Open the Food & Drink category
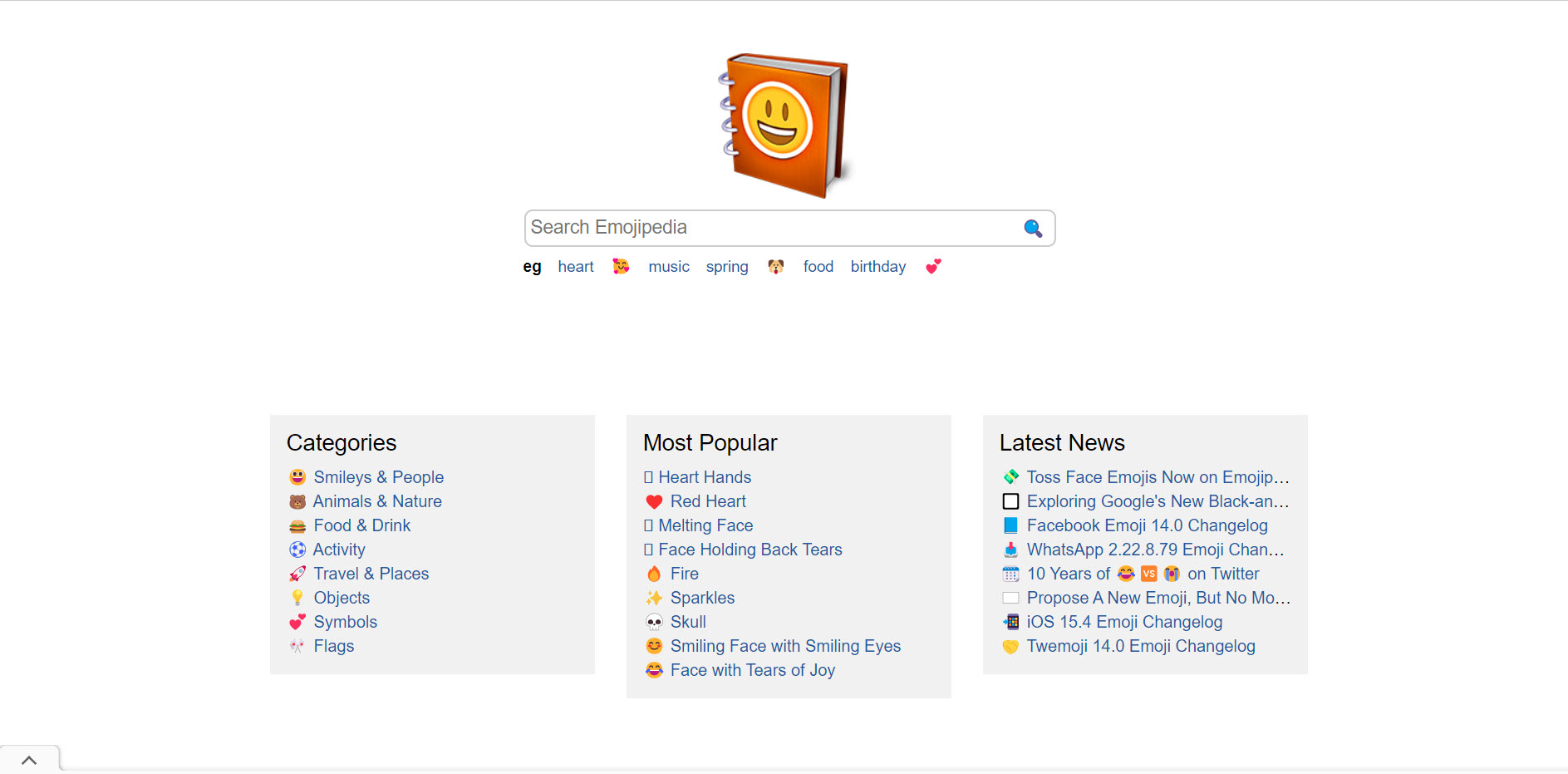 pyautogui.click(x=362, y=525)
